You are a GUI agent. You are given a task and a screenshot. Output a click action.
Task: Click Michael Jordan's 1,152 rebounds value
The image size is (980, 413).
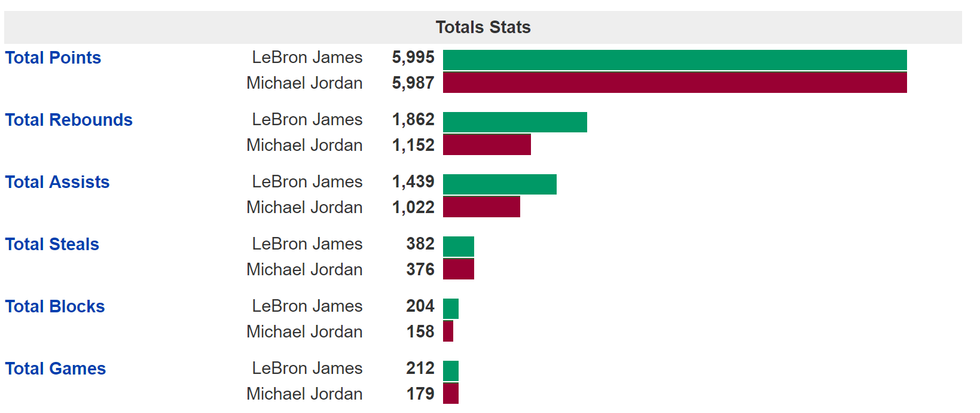click(413, 145)
